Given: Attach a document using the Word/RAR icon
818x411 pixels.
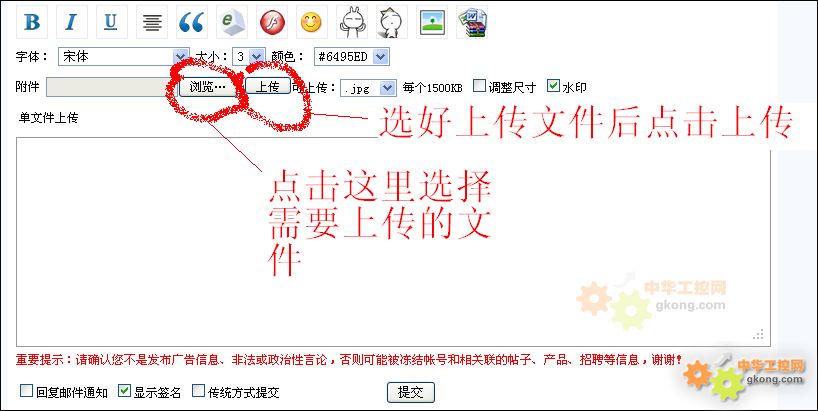Looking at the screenshot, I should click(x=472, y=22).
